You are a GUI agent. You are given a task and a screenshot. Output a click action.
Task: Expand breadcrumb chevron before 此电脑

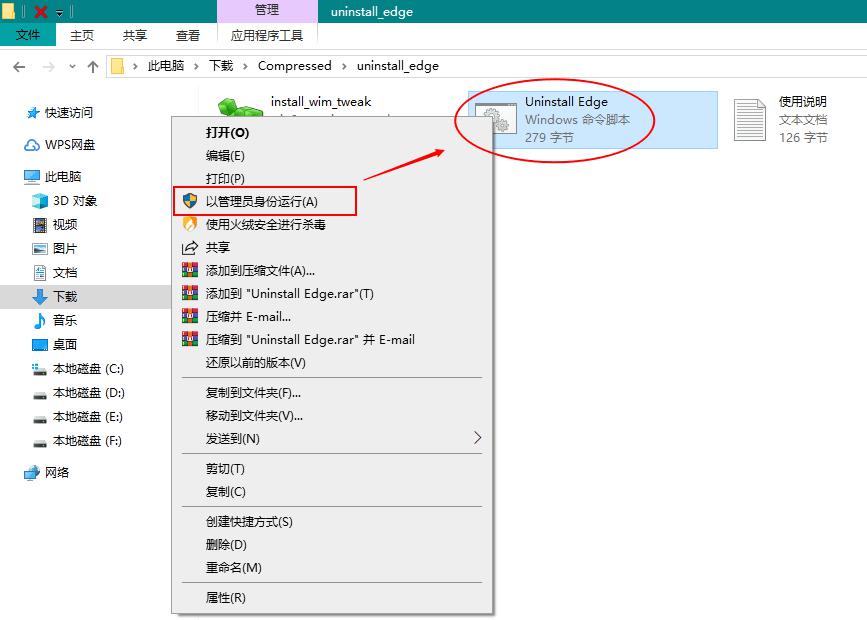tap(135, 66)
